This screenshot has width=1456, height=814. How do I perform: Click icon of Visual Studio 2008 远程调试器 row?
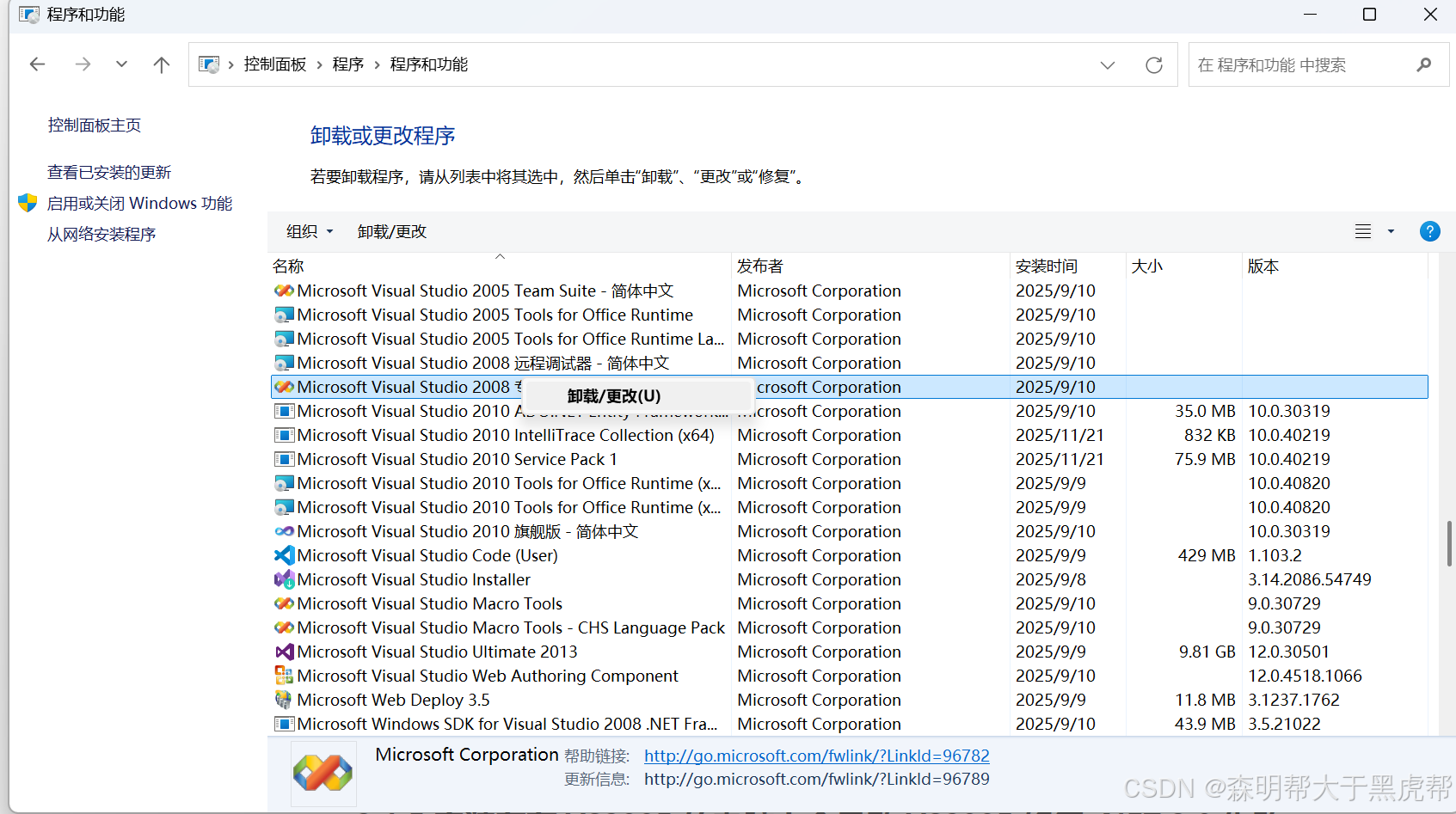tap(284, 363)
